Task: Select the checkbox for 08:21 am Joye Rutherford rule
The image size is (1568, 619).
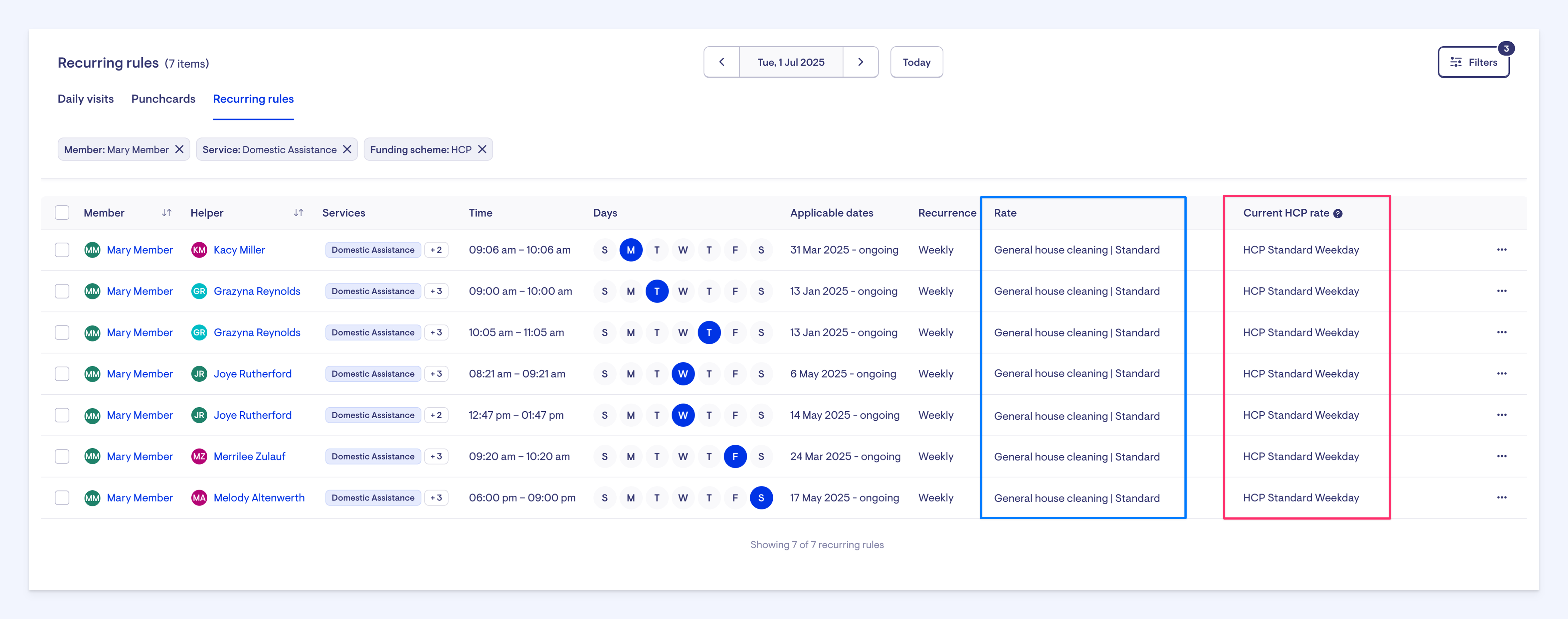Action: [x=62, y=374]
